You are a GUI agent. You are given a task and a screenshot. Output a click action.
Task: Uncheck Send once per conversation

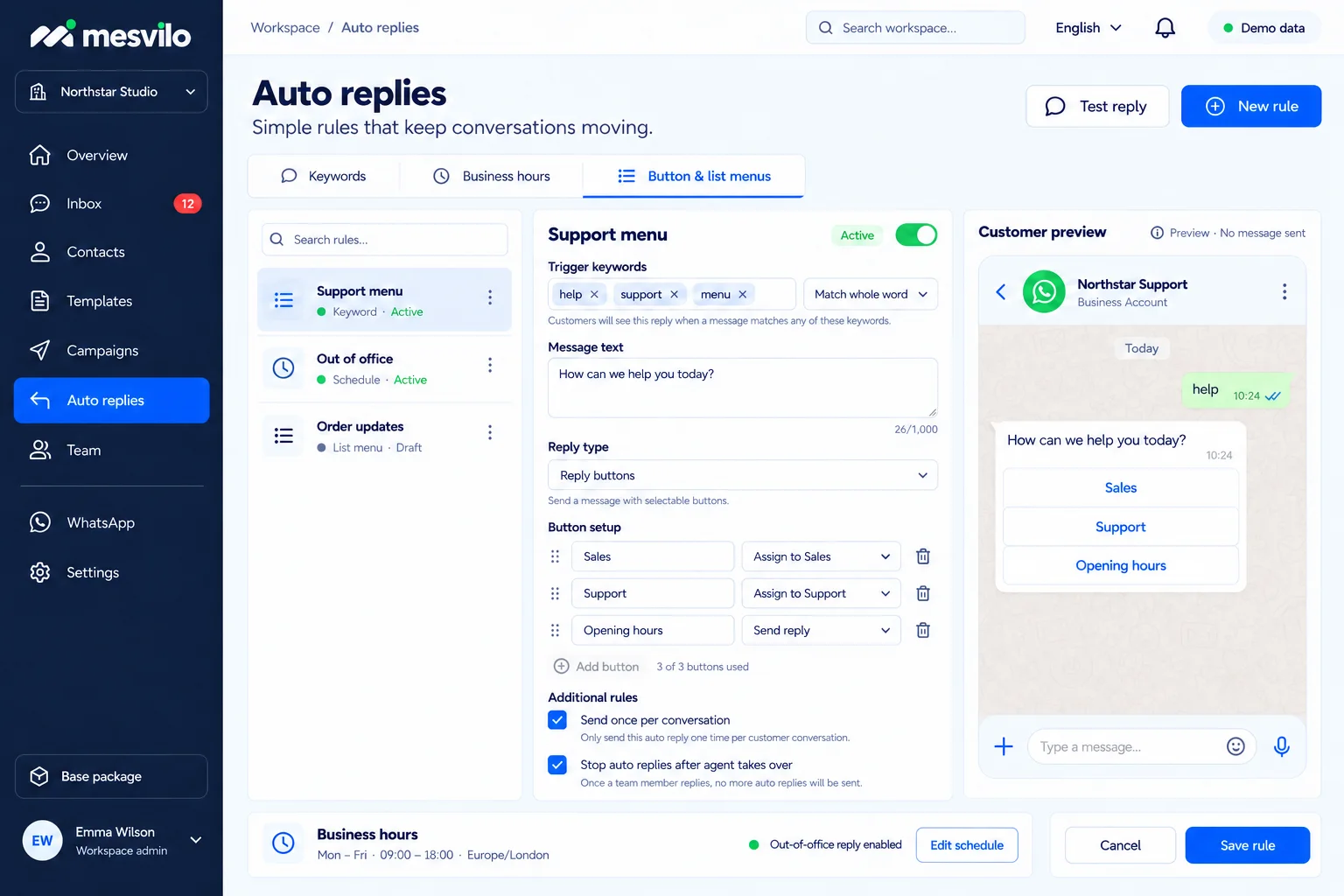(557, 720)
